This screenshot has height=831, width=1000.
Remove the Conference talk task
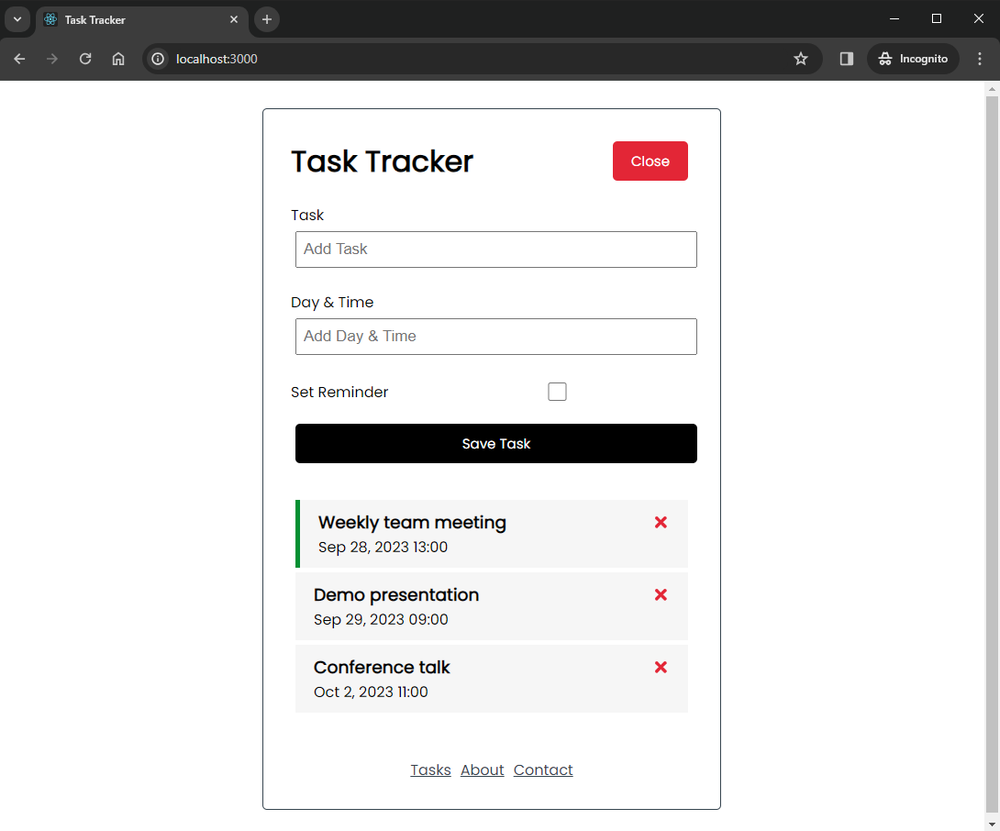click(661, 667)
